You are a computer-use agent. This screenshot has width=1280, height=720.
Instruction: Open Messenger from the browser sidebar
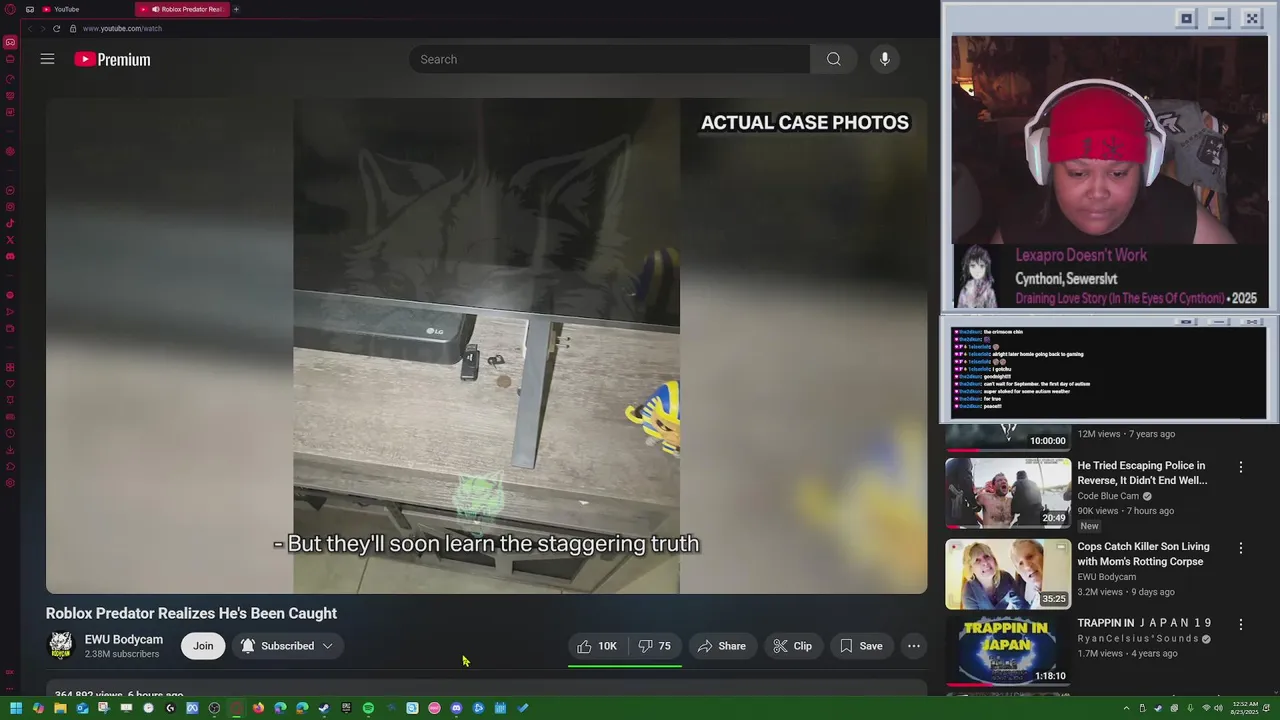point(10,190)
